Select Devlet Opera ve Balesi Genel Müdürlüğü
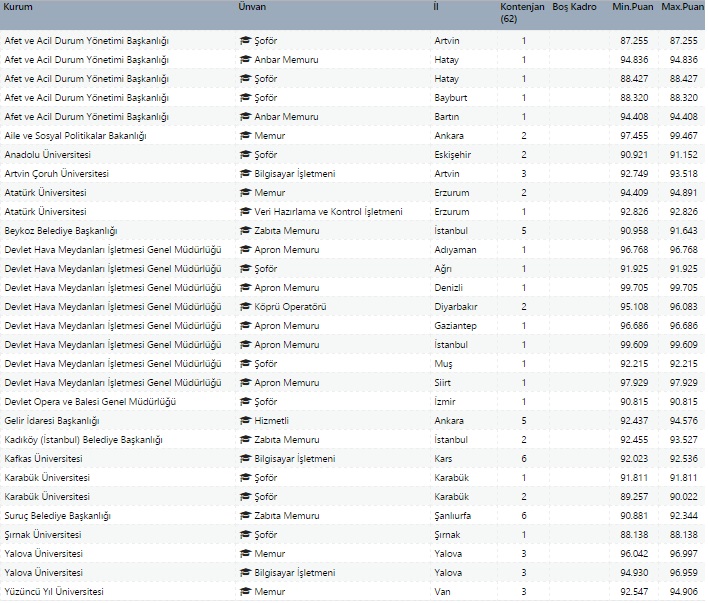 (x=90, y=402)
